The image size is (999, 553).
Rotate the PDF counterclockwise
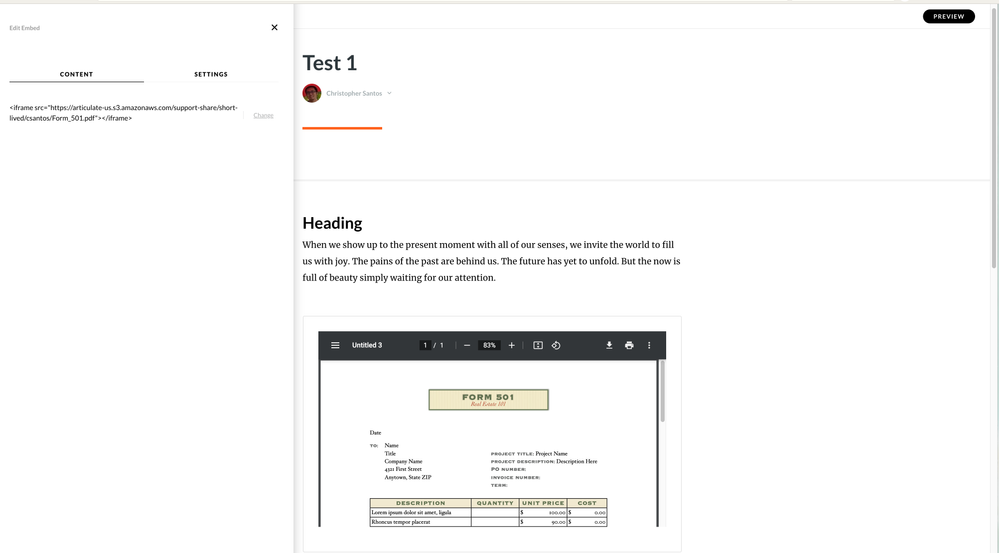tap(556, 345)
